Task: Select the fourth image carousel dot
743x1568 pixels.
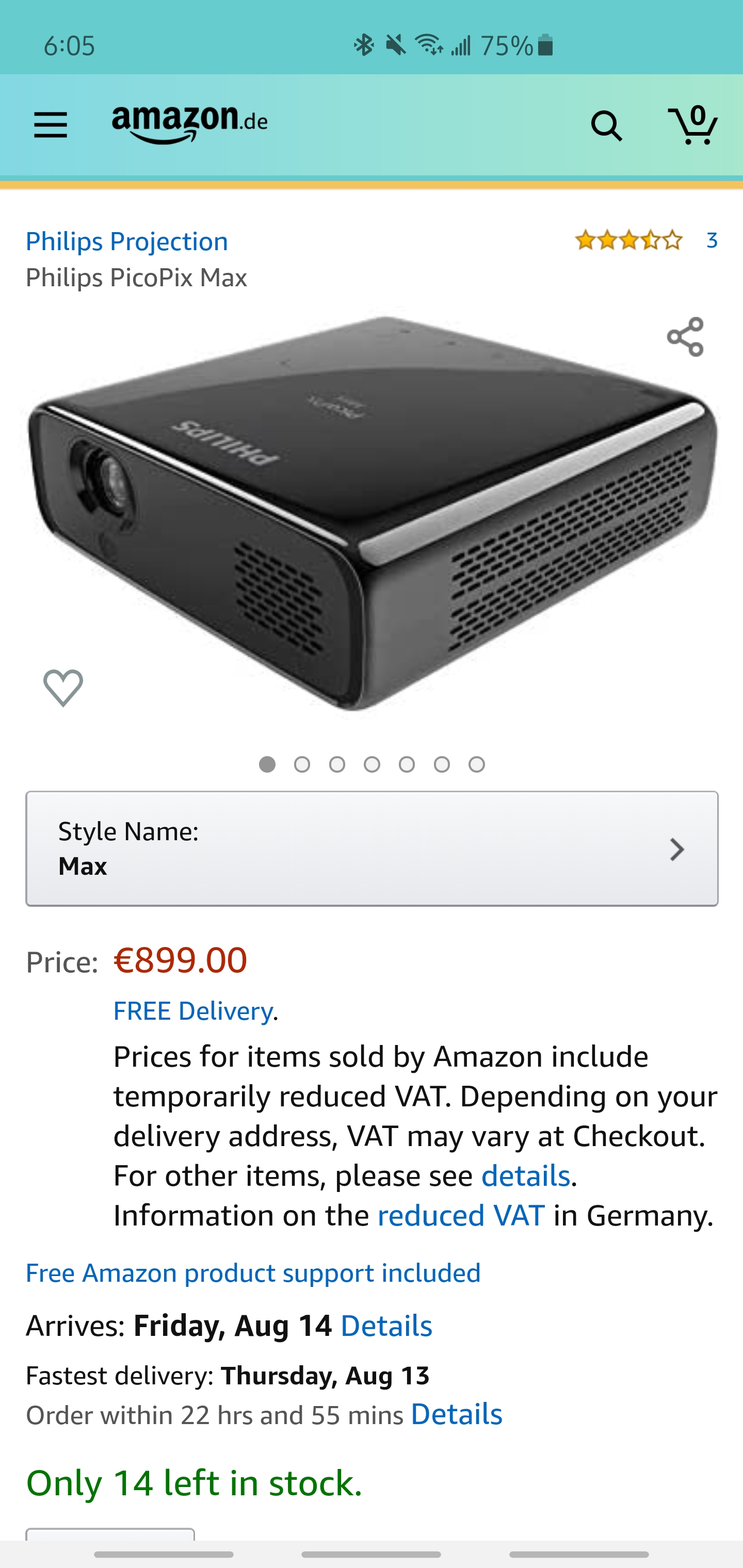Action: pos(372,764)
